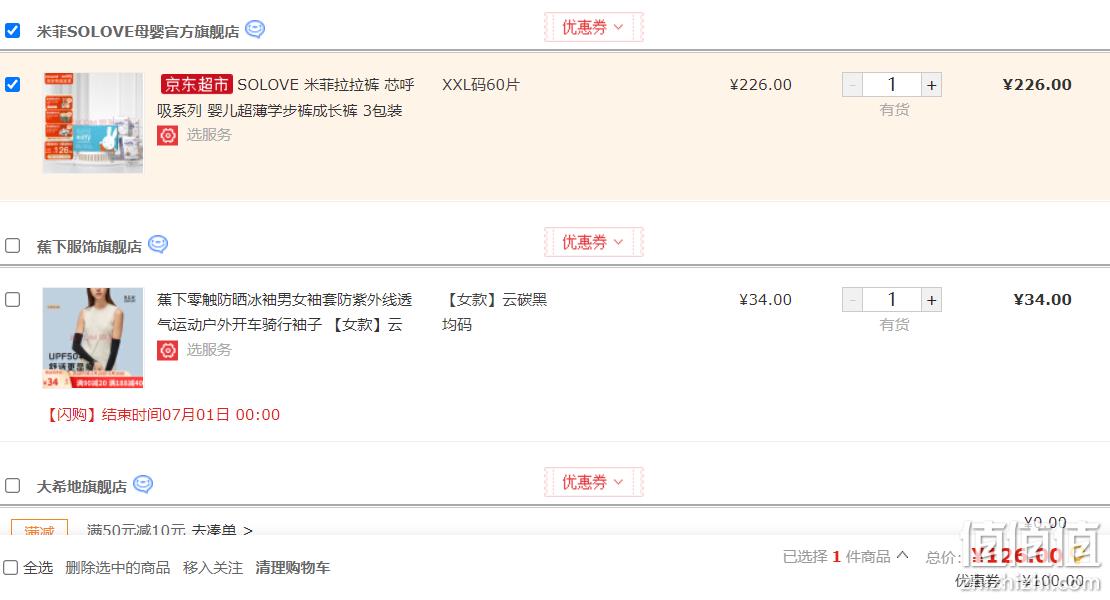Click quantity input field for 蕉下冰袖
The height and width of the screenshot is (600, 1110).
(x=892, y=300)
